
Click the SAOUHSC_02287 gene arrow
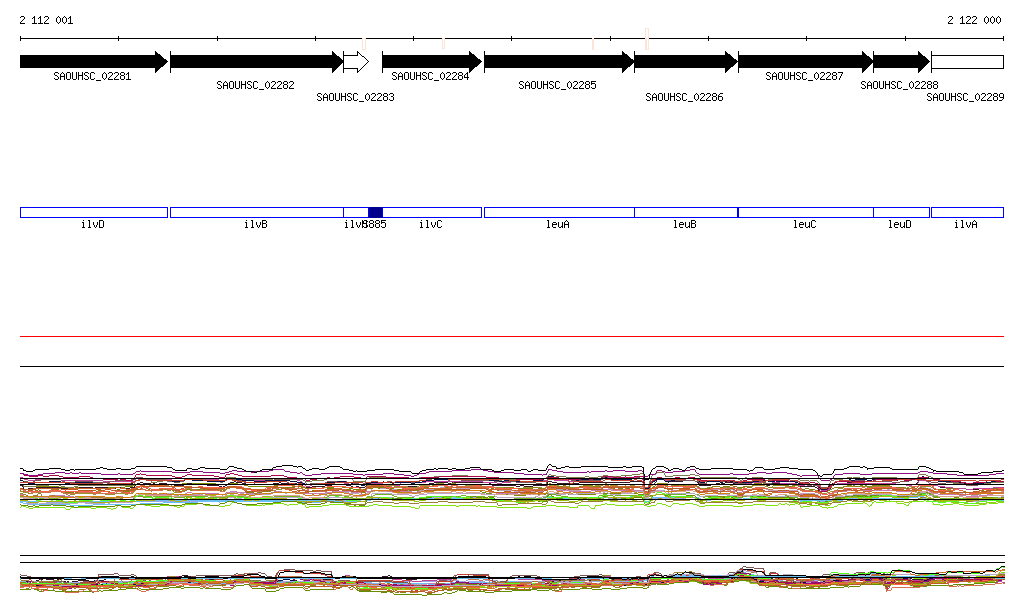[x=804, y=62]
